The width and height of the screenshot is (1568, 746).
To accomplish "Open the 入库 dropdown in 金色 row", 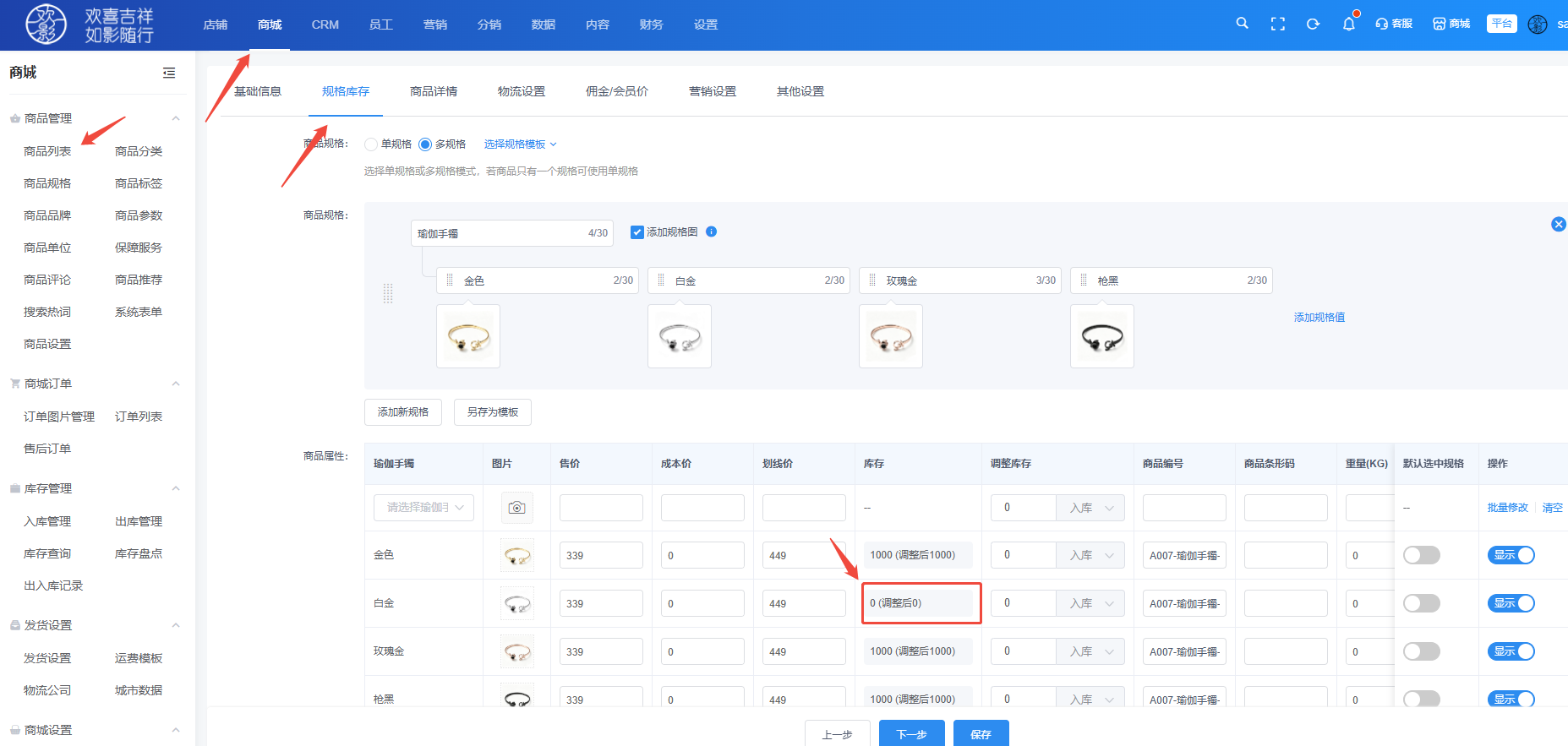I will (1091, 555).
